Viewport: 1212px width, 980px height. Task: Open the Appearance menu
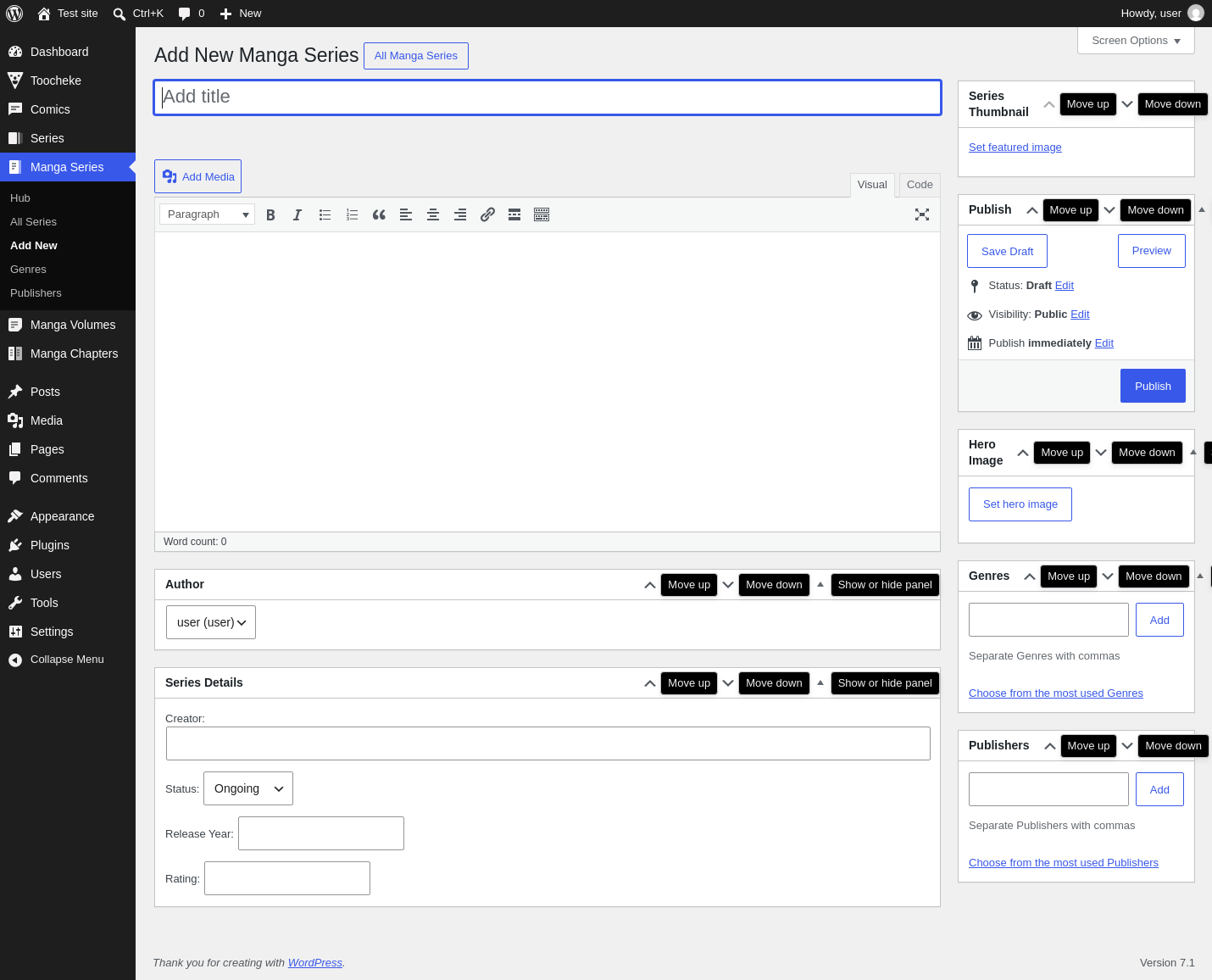coord(68,516)
